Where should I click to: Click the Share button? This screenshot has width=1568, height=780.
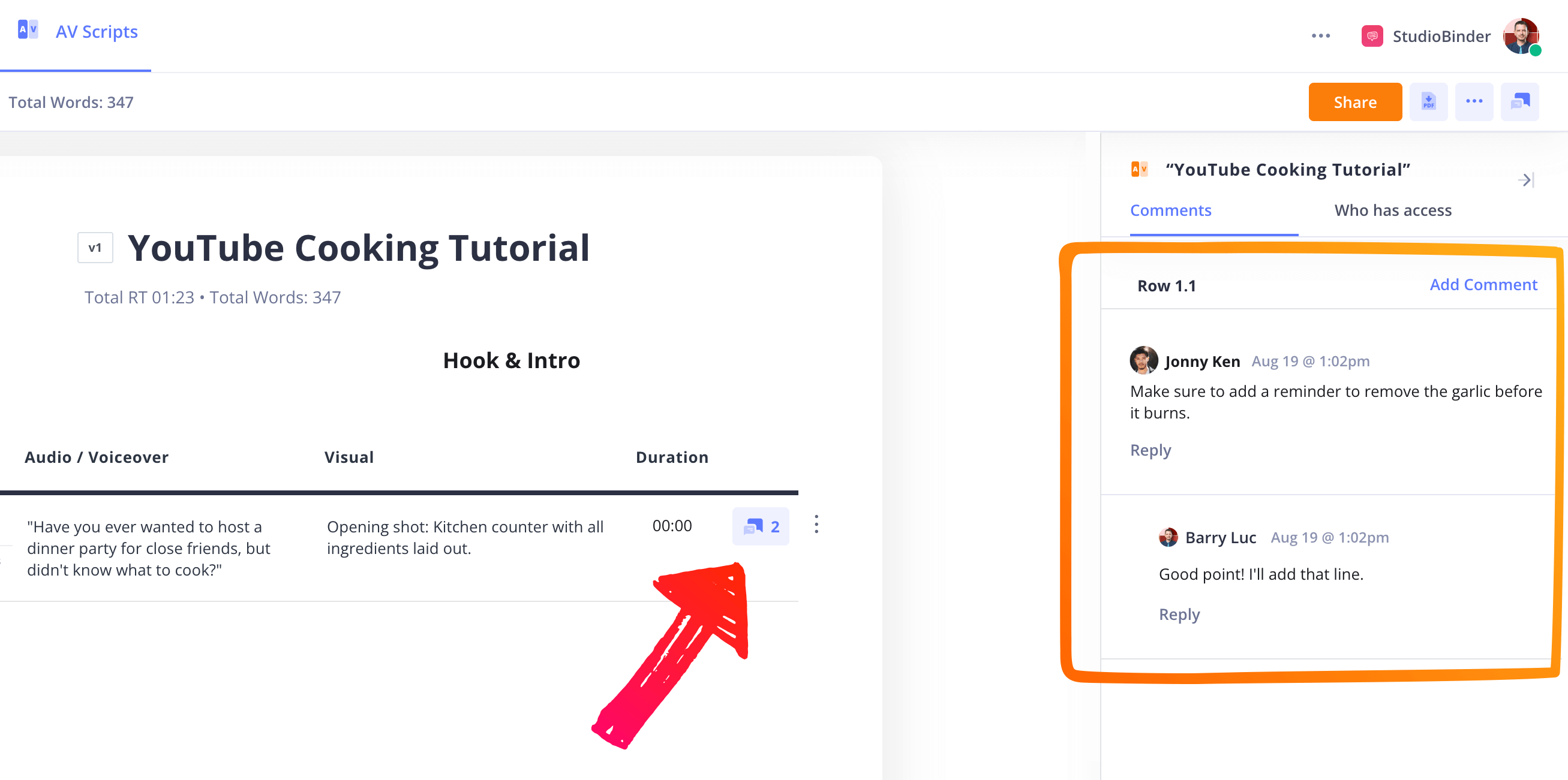click(x=1353, y=102)
